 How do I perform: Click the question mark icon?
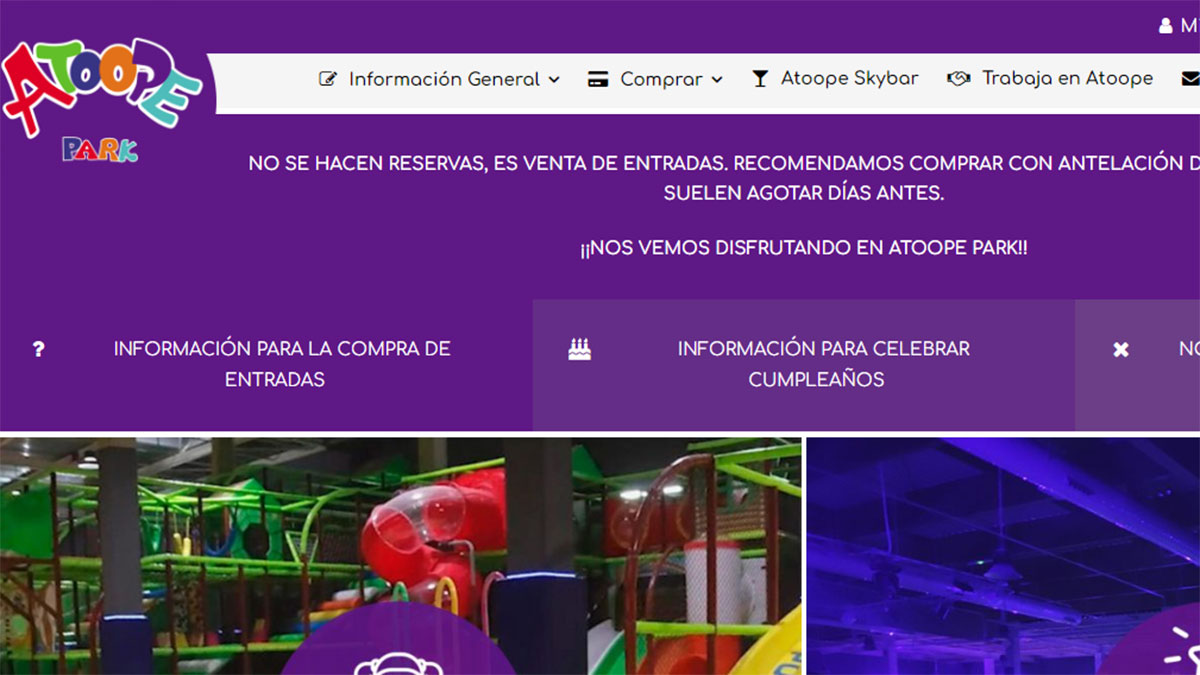click(x=39, y=349)
